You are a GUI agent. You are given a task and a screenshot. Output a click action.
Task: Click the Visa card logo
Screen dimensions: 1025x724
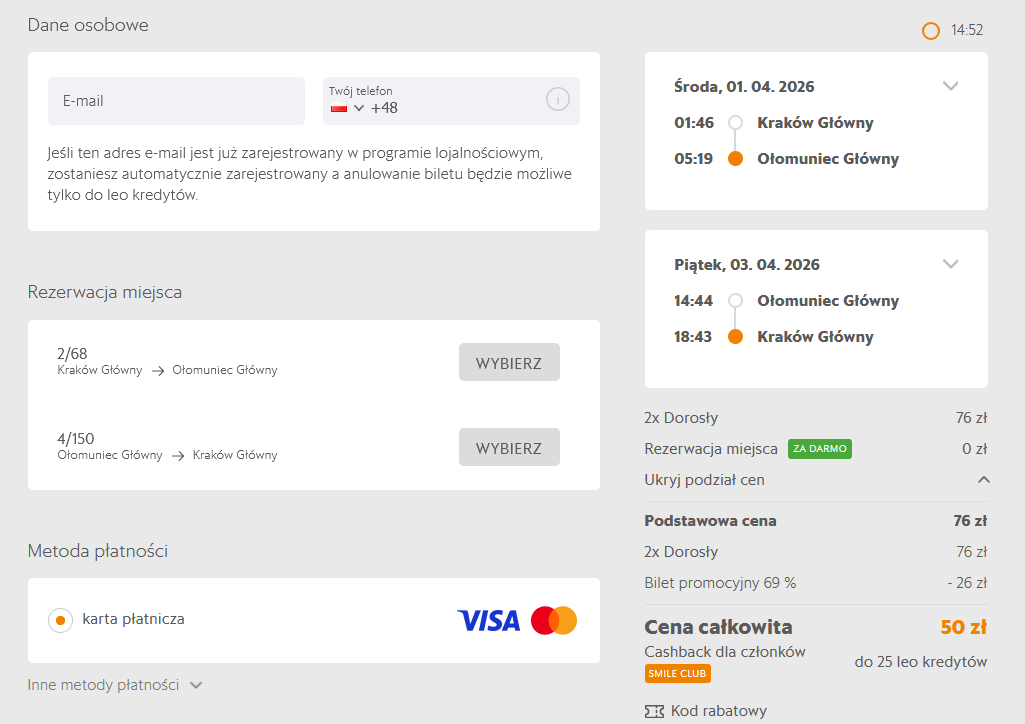(488, 620)
